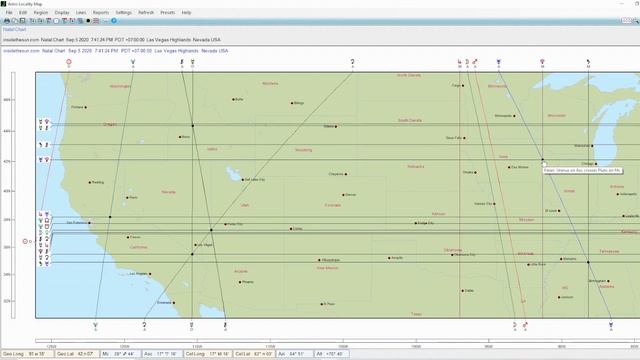Click the Alt status field
The height and width of the screenshot is (360, 640).
[331, 354]
